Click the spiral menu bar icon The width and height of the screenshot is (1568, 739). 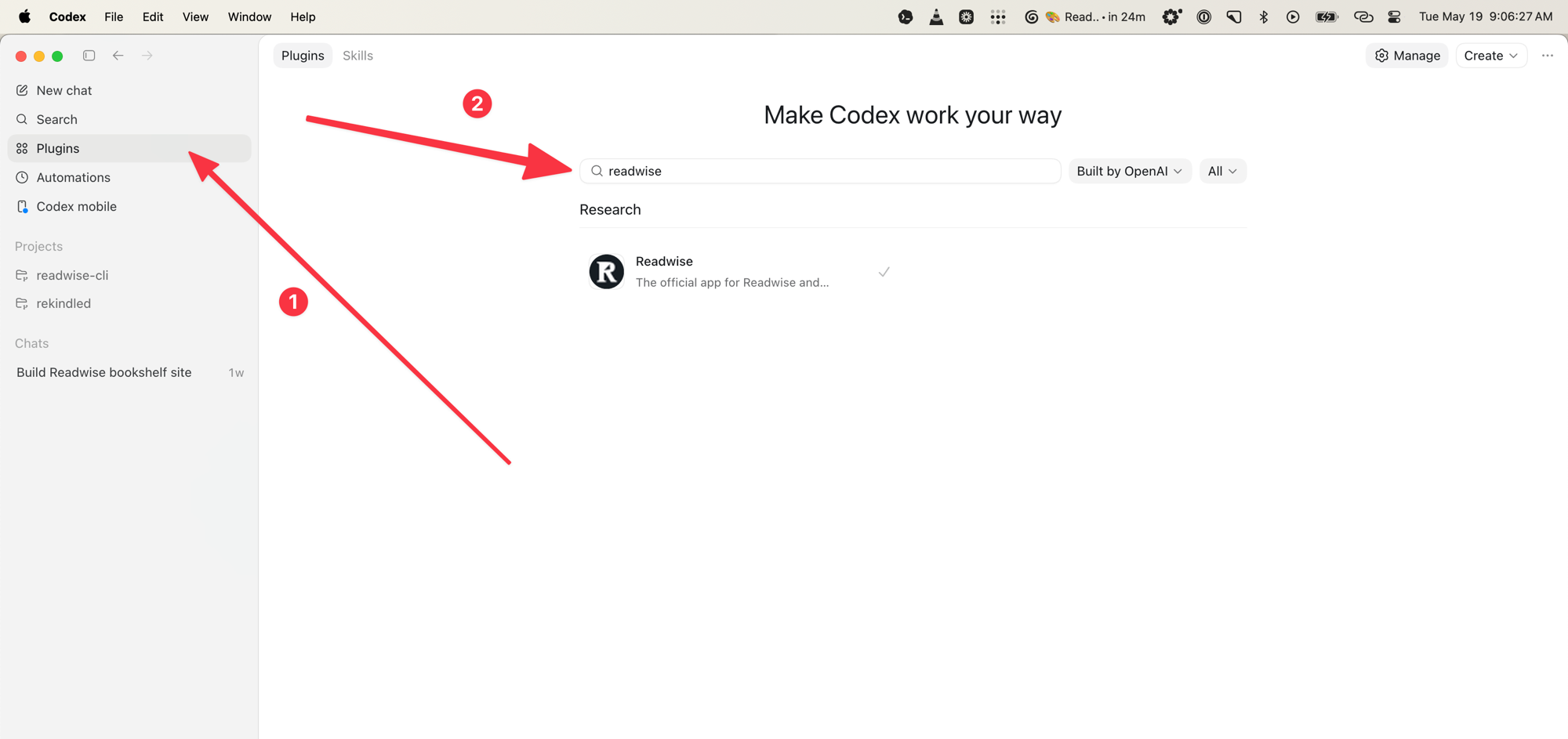pos(1031,16)
